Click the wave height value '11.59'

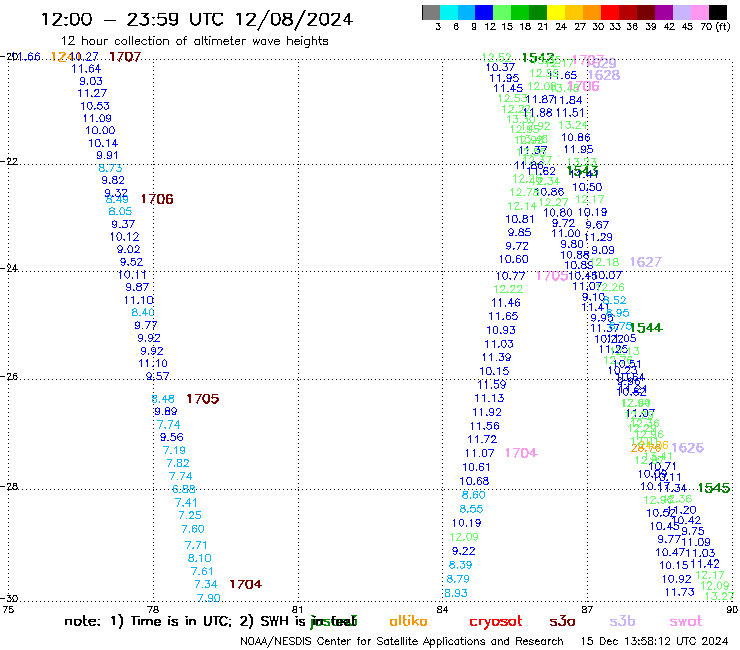coord(492,385)
